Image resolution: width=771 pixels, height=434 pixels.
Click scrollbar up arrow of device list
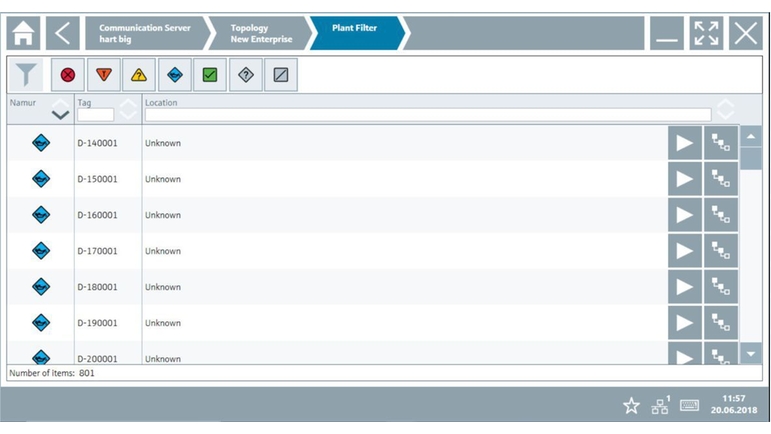(751, 137)
